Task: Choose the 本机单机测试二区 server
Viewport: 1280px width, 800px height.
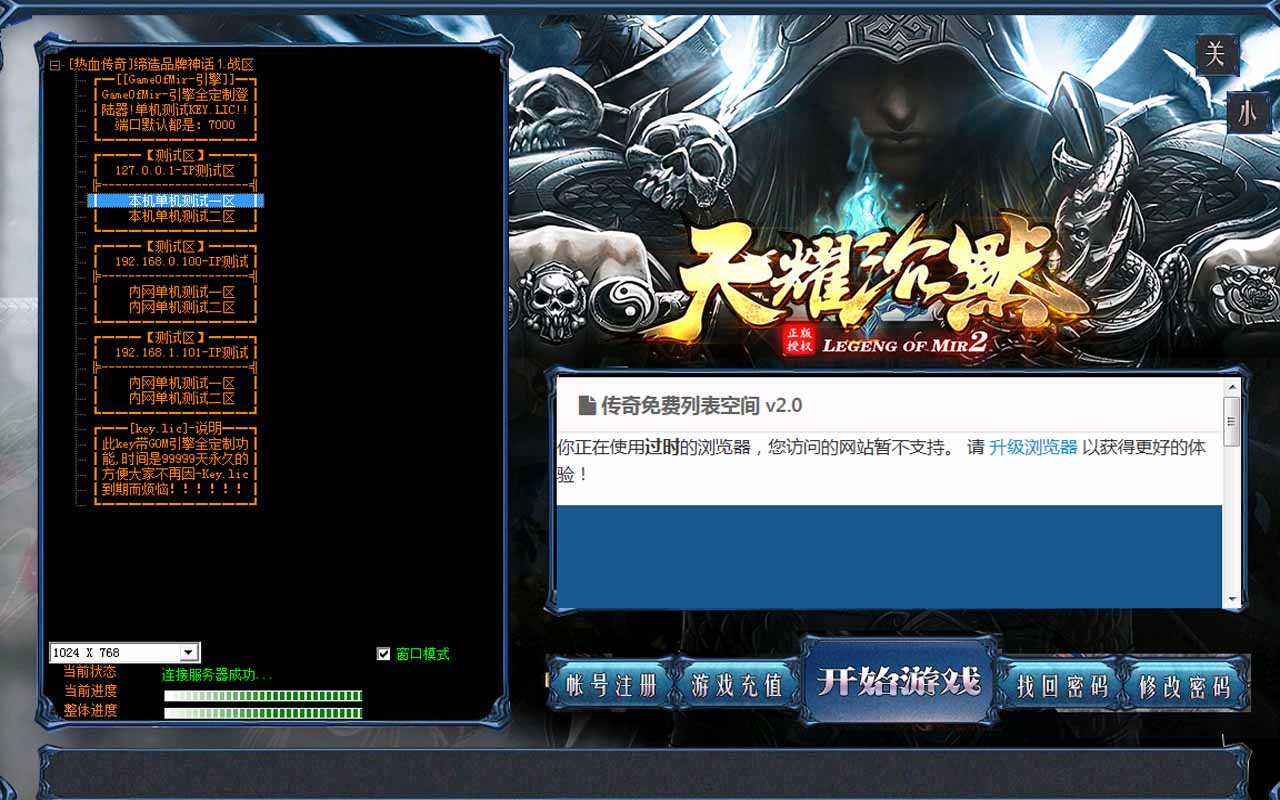Action: pos(181,216)
